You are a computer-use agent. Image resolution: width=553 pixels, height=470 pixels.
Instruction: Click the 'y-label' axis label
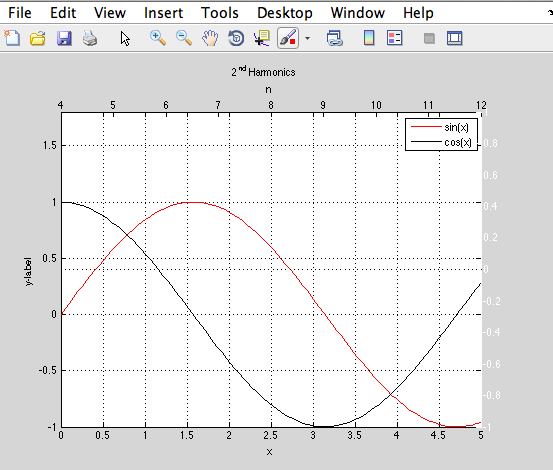click(28, 271)
